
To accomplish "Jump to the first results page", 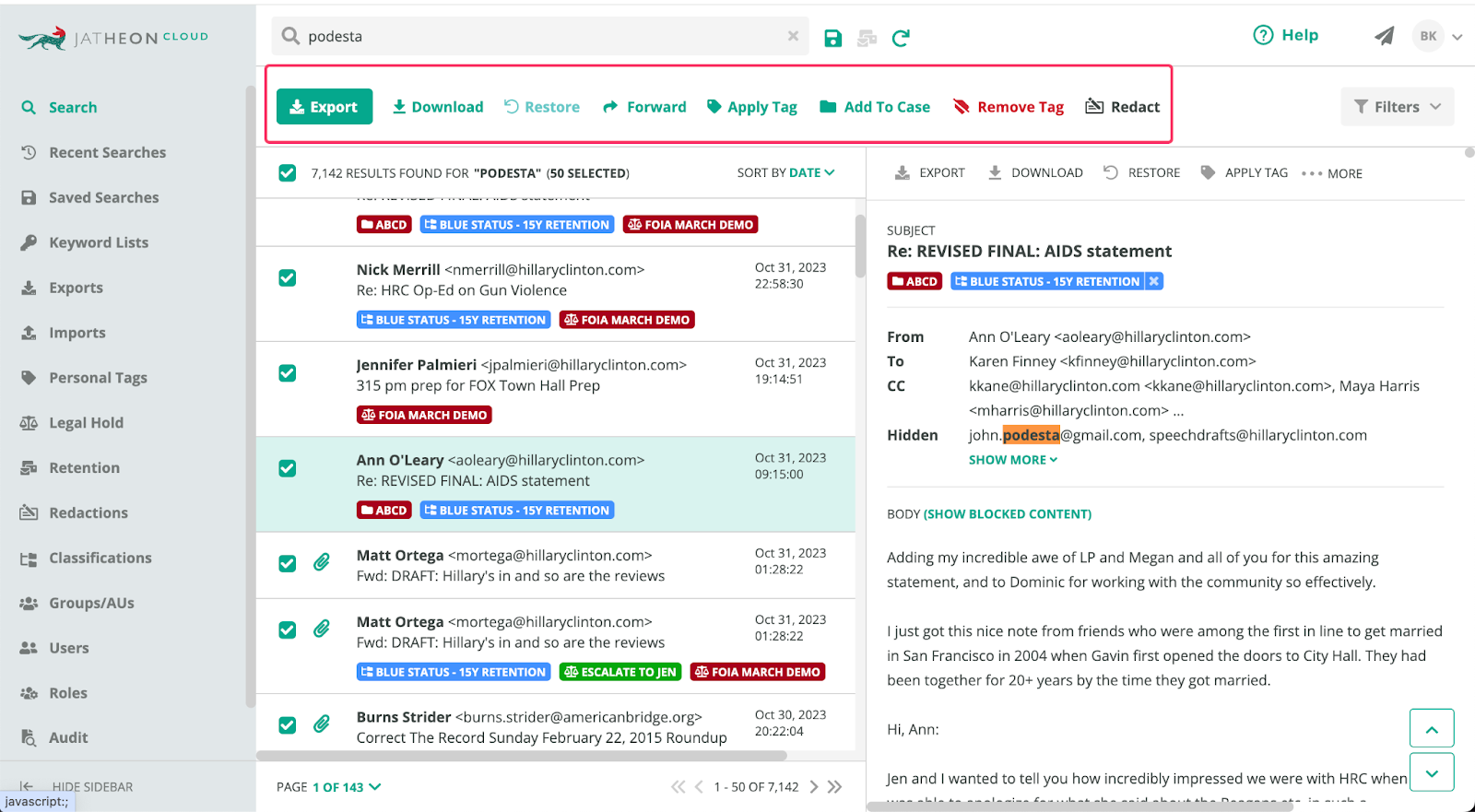I will [678, 787].
